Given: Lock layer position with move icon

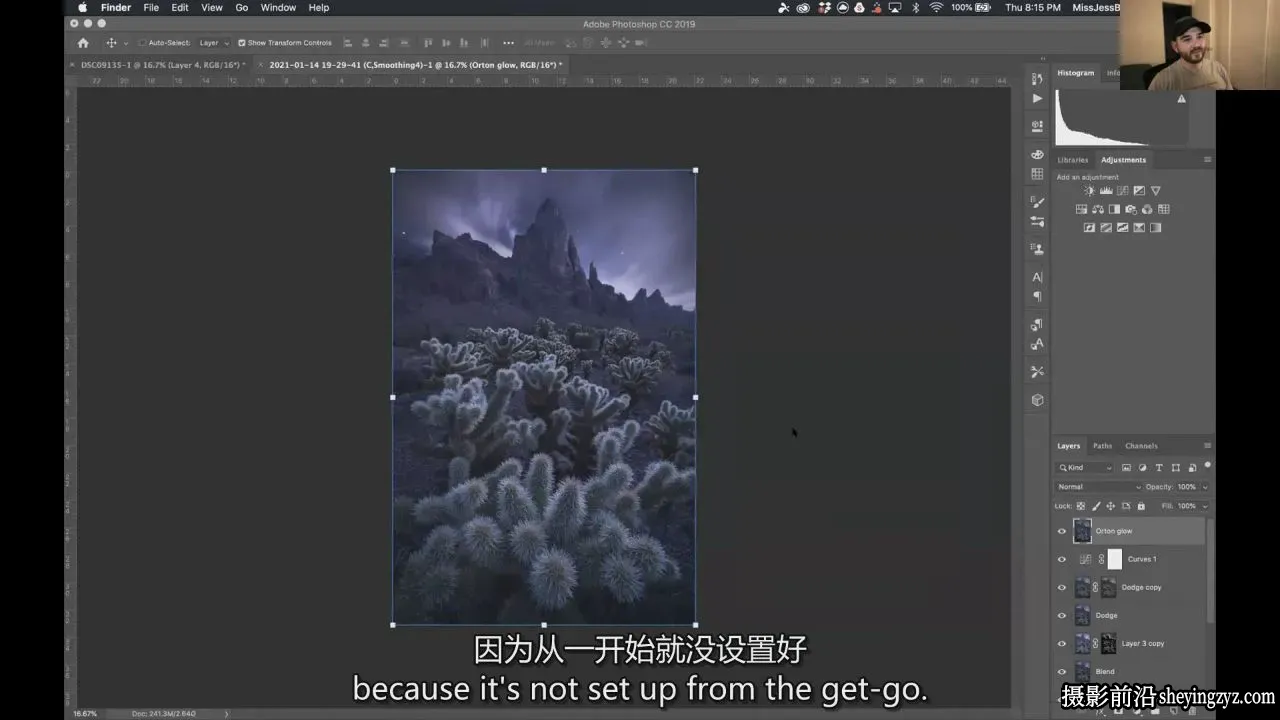Looking at the screenshot, I should (1111, 506).
